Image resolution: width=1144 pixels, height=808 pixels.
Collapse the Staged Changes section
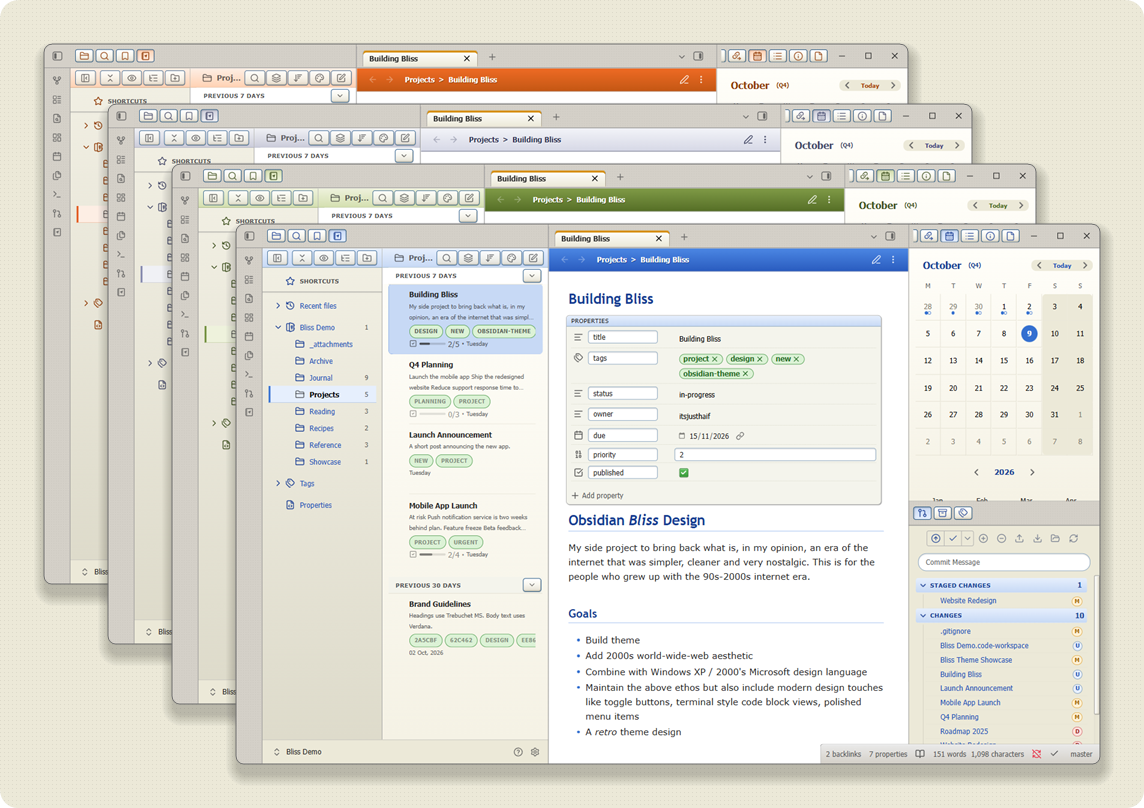[x=923, y=585]
